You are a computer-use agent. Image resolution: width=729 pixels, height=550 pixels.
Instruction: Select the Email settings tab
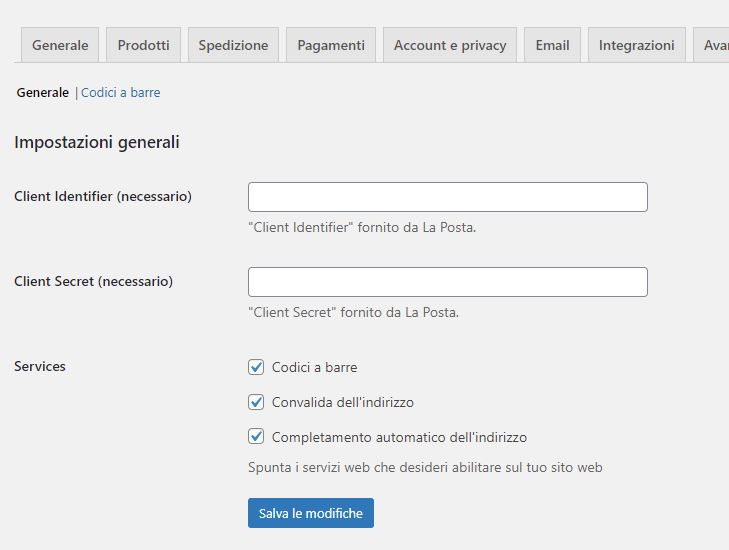tap(552, 45)
